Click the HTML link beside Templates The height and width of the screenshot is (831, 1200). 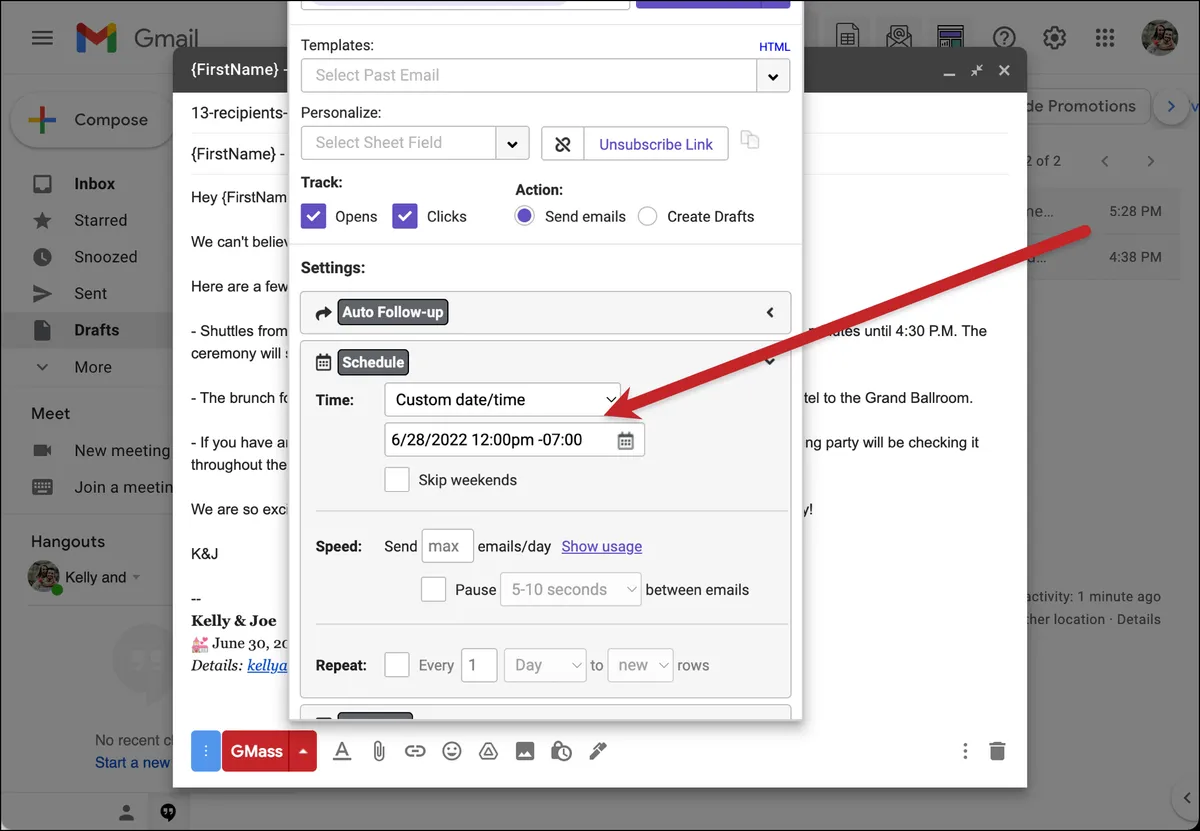[x=774, y=47]
